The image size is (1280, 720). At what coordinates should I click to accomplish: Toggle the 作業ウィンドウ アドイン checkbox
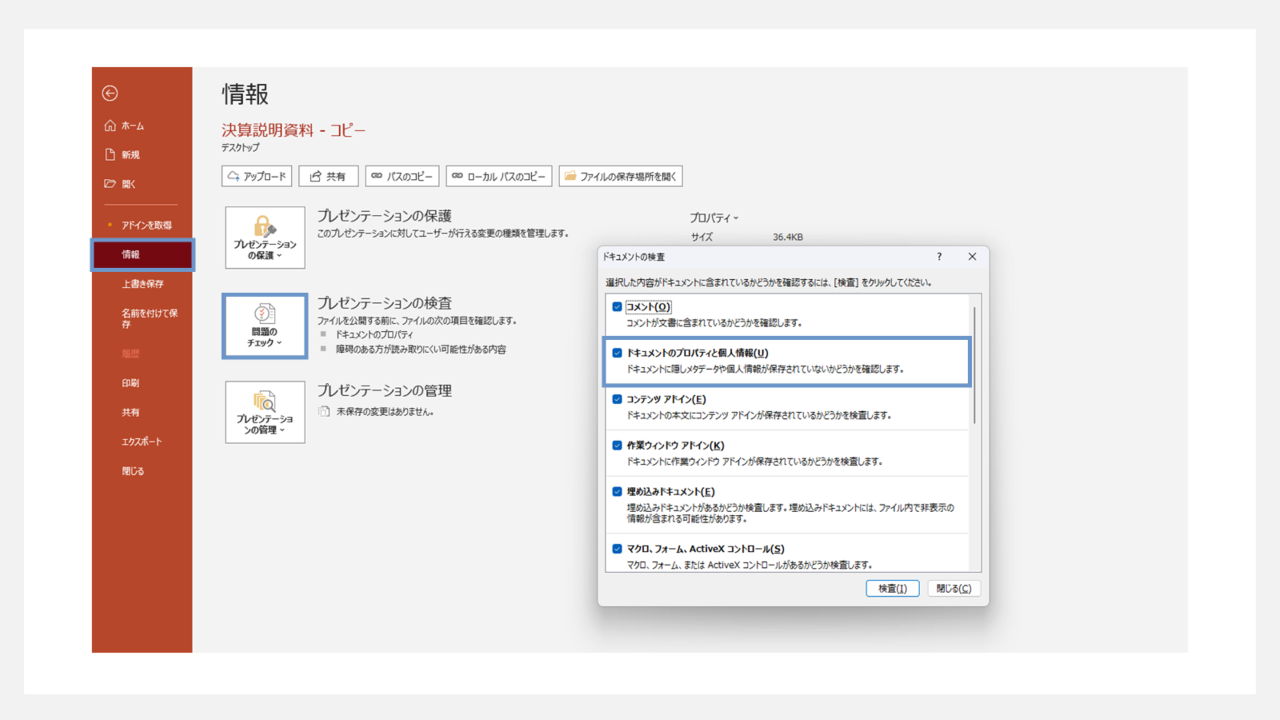point(617,445)
